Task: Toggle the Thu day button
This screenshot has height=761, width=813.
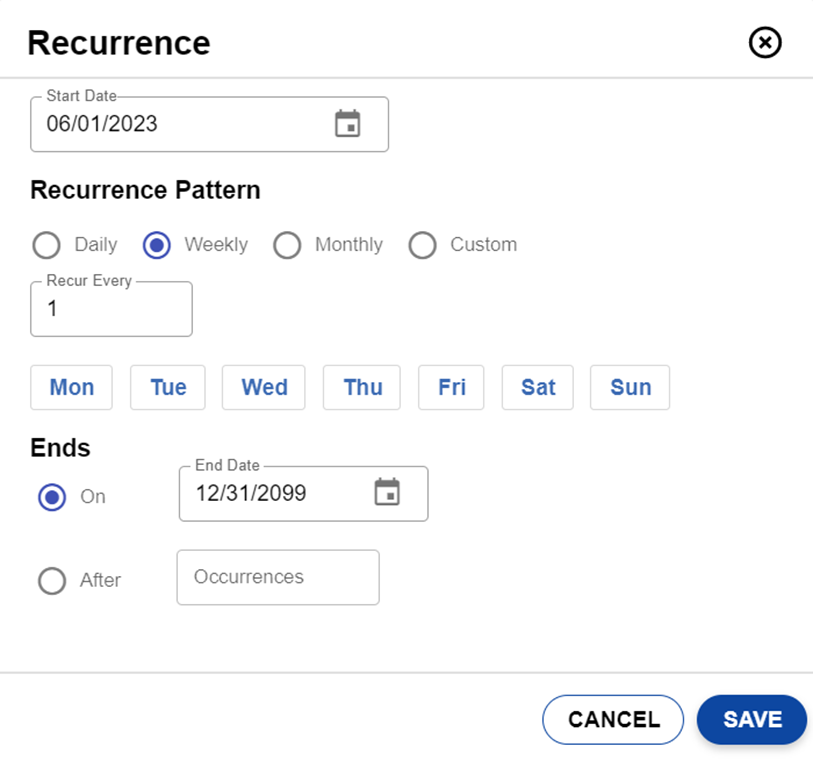Action: (362, 388)
